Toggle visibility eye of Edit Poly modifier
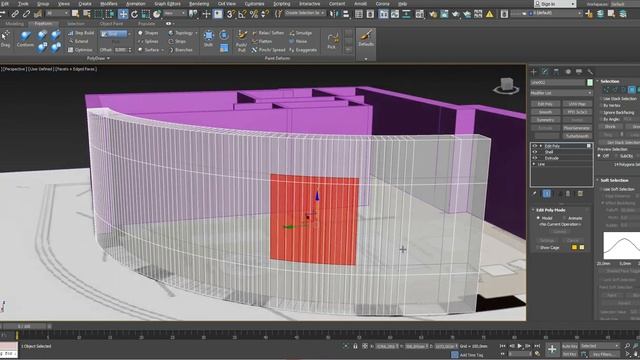Image resolution: width=640 pixels, height=360 pixels. coord(535,146)
